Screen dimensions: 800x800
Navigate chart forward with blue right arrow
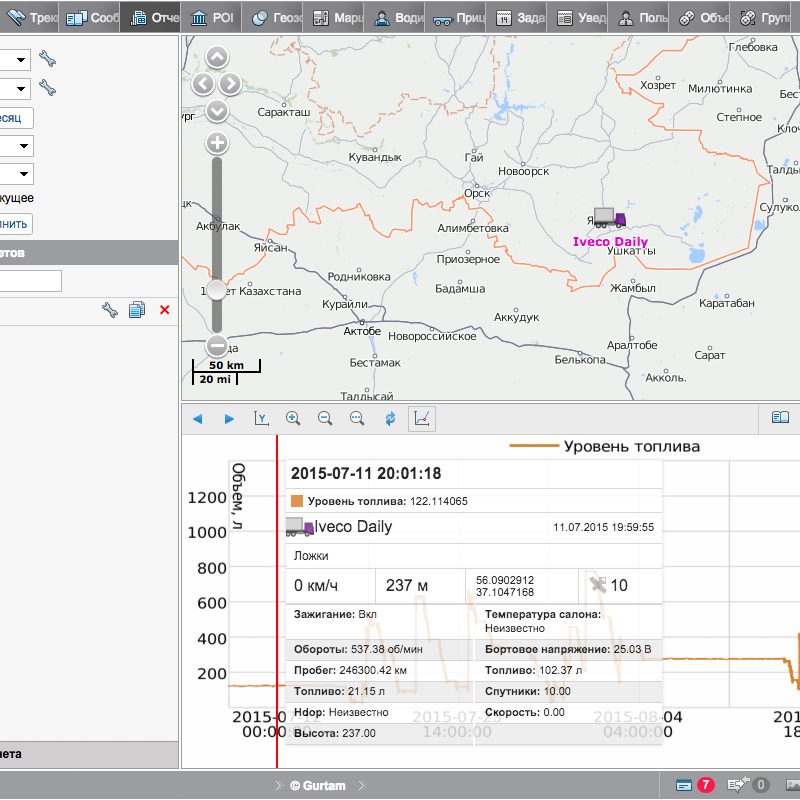point(230,418)
